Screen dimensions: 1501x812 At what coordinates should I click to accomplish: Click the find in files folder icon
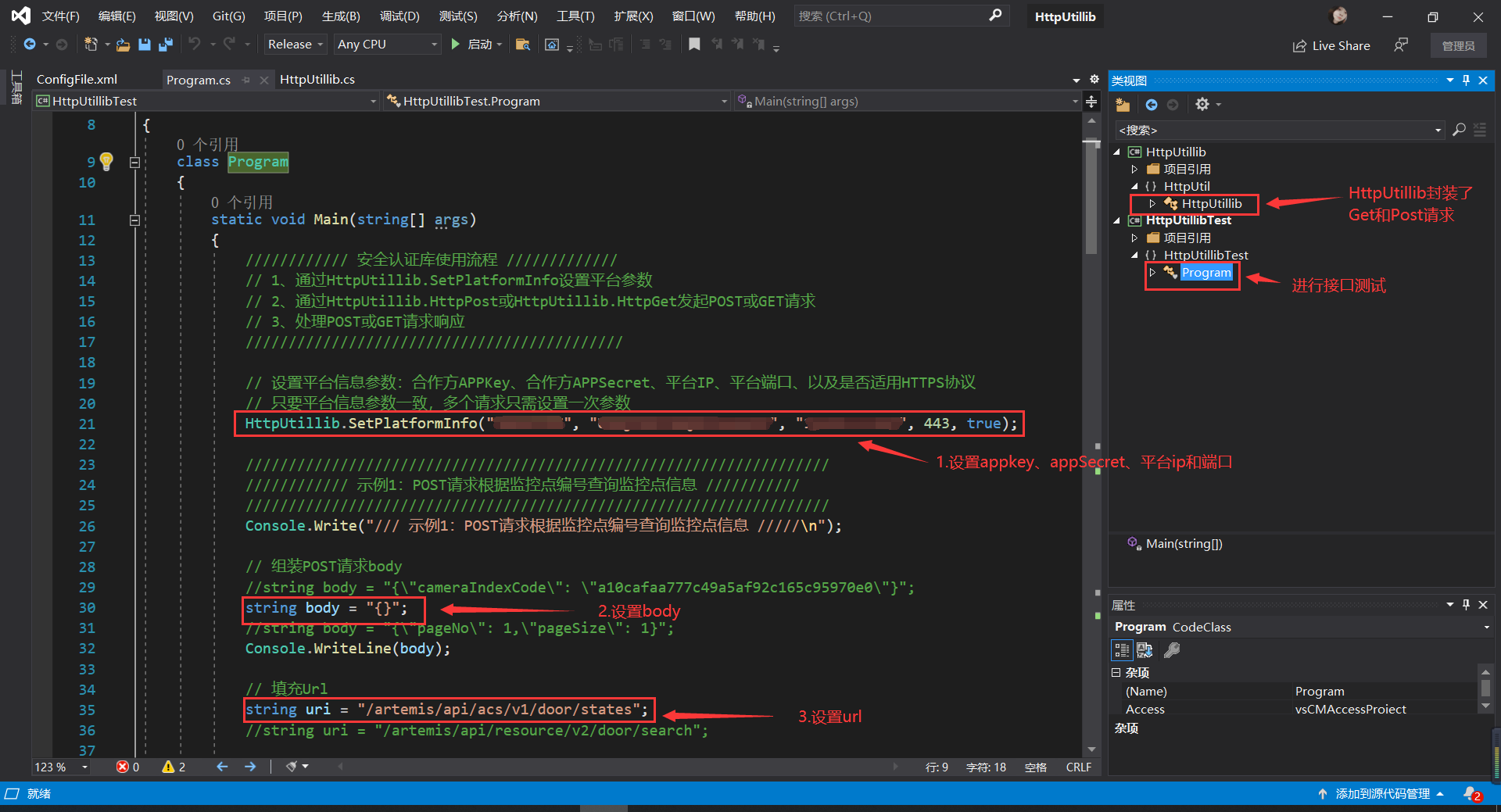pos(523,45)
